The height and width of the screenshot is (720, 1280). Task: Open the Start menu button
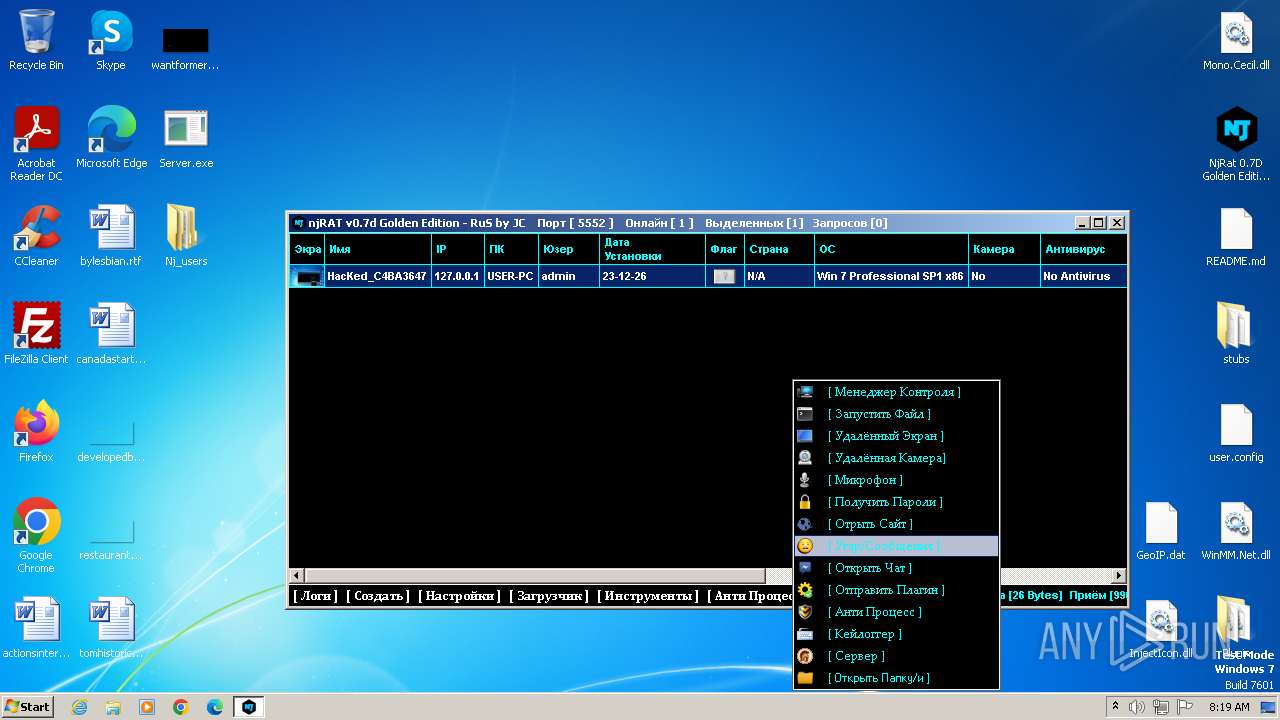[27, 706]
